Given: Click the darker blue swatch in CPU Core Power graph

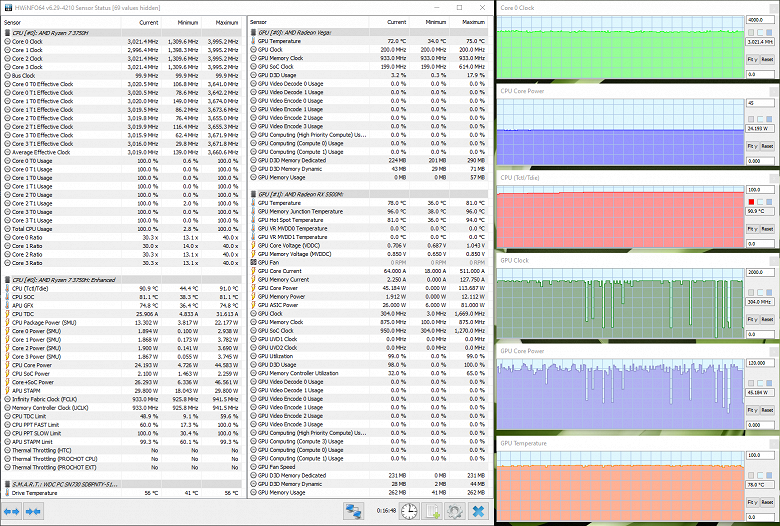Looking at the screenshot, I should click(769, 119).
